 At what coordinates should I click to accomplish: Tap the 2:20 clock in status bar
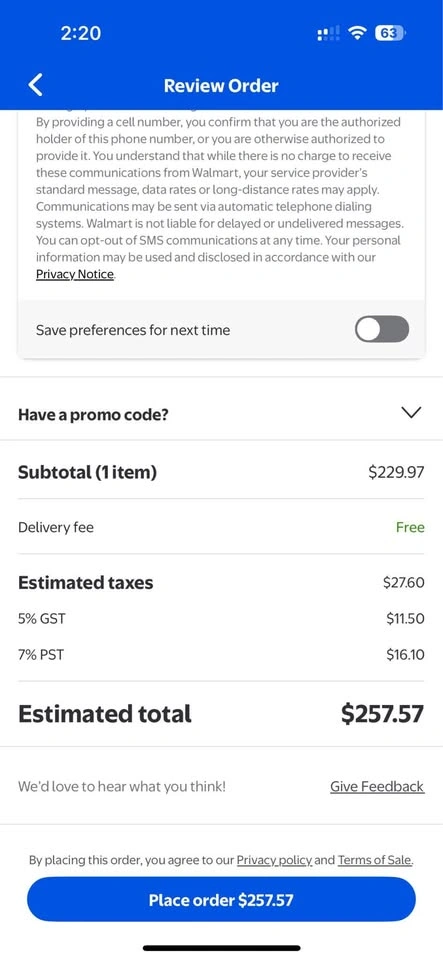80,34
